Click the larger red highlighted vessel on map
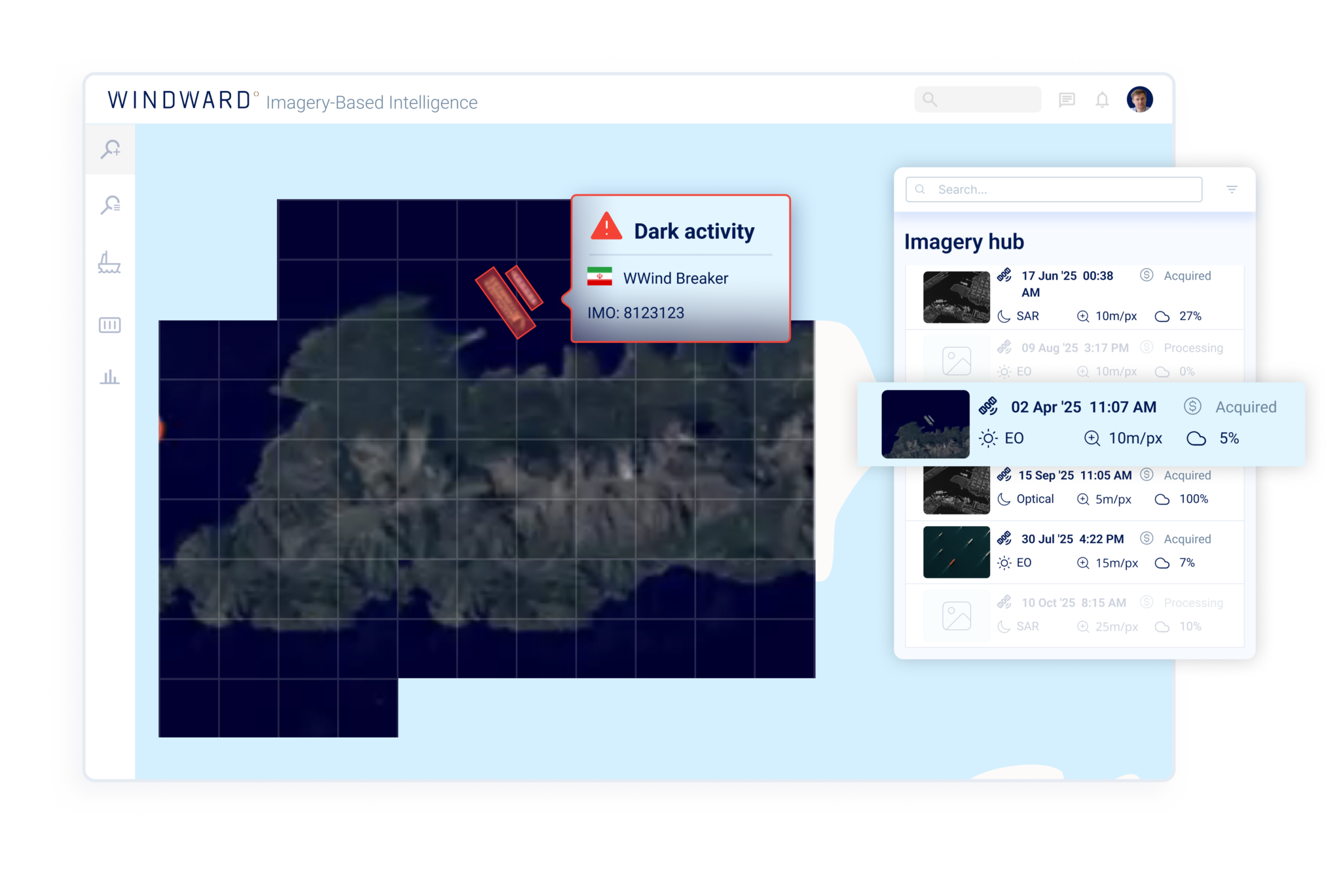 coord(505,302)
